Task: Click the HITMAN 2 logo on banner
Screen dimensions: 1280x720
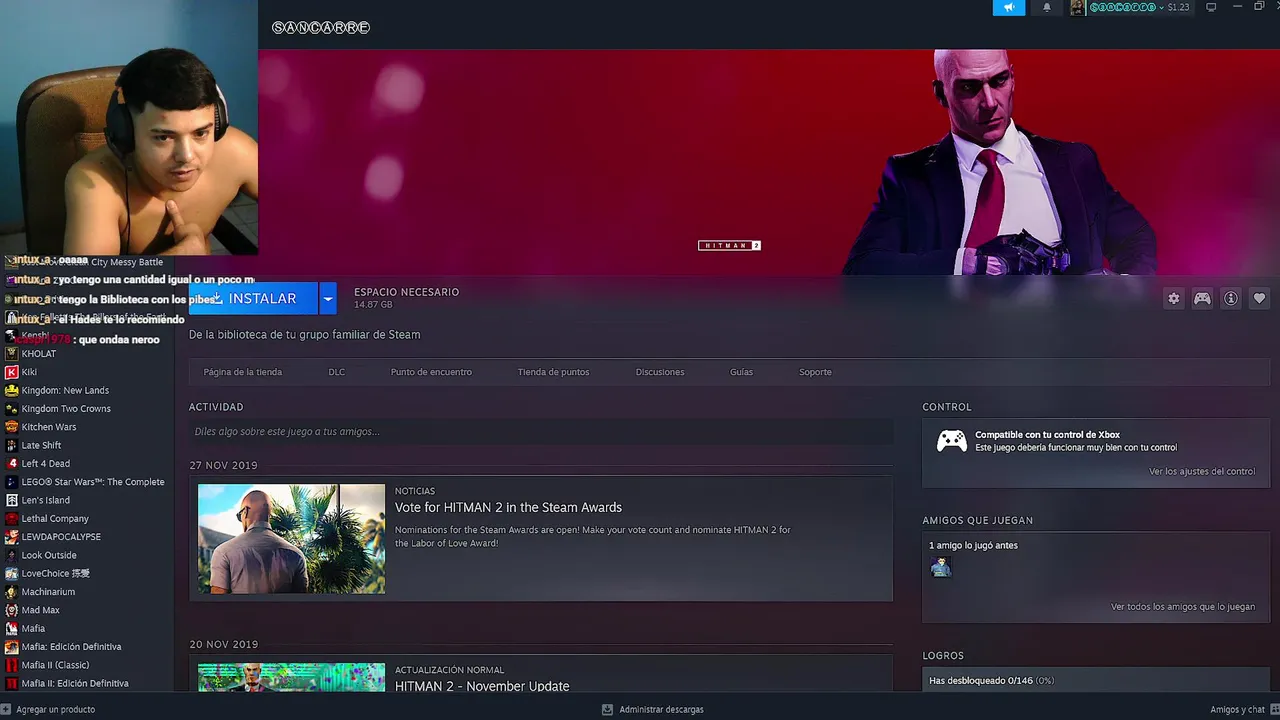Action: point(729,245)
